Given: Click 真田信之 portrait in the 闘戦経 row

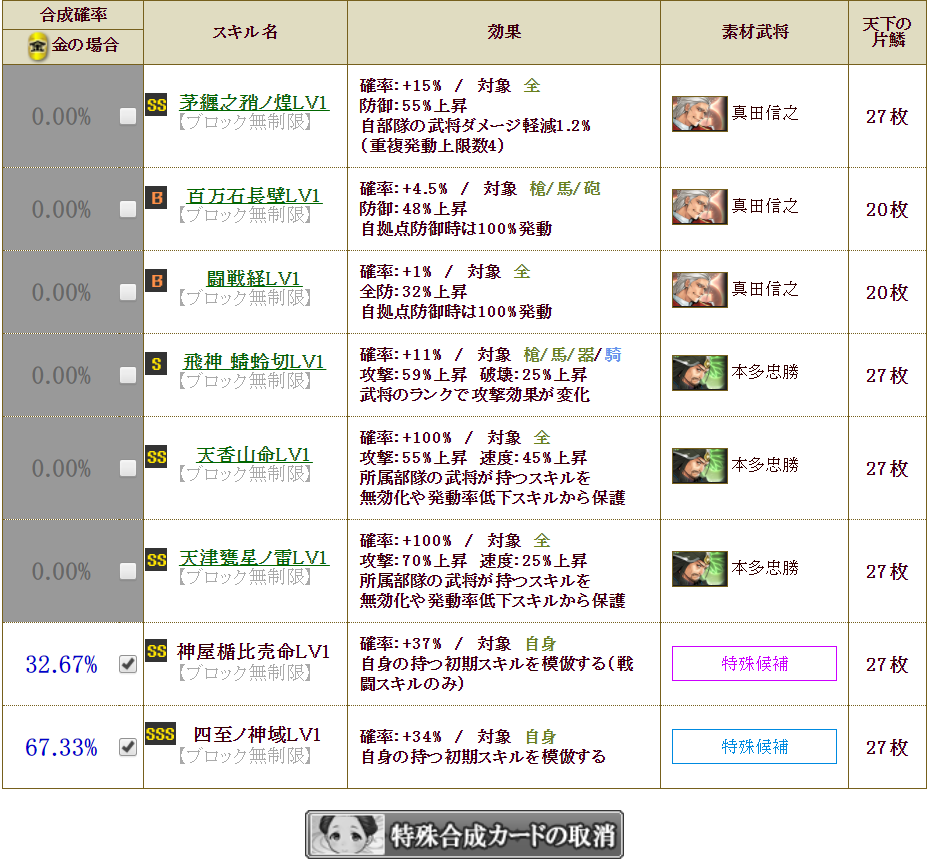Looking at the screenshot, I should point(700,290).
